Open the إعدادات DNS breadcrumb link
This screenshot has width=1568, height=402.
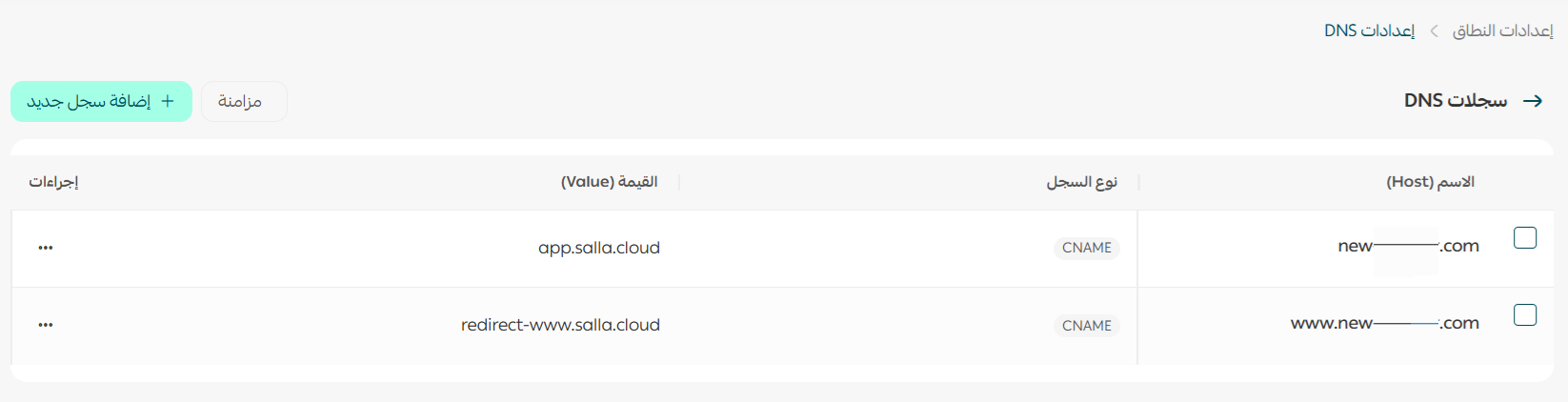1369,31
